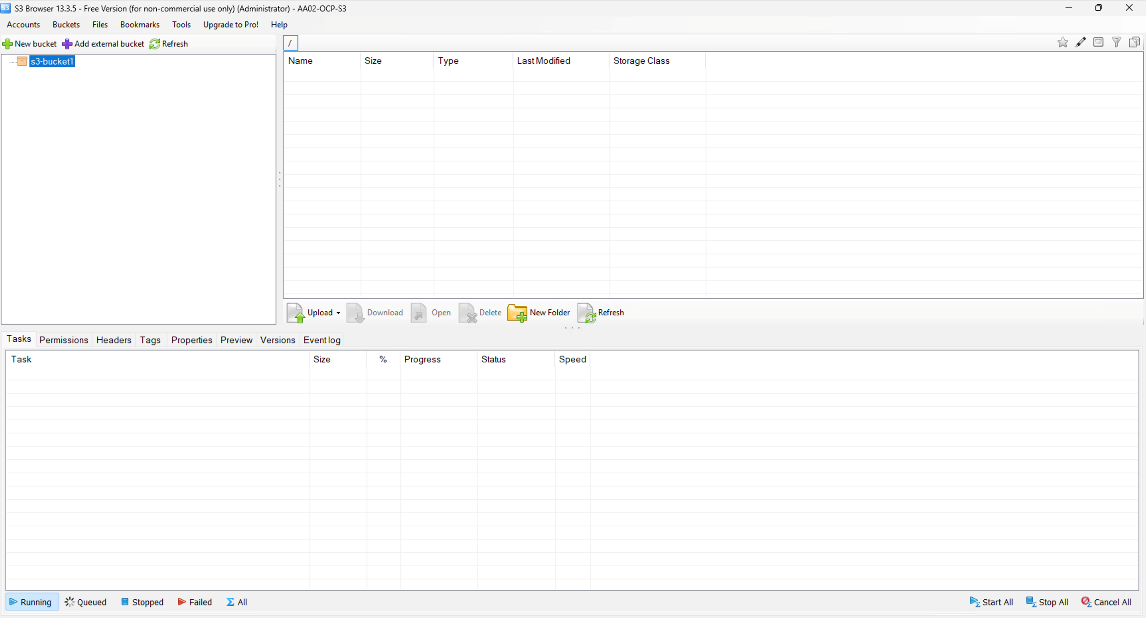
Task: Sort files by Type column
Action: tap(474, 61)
